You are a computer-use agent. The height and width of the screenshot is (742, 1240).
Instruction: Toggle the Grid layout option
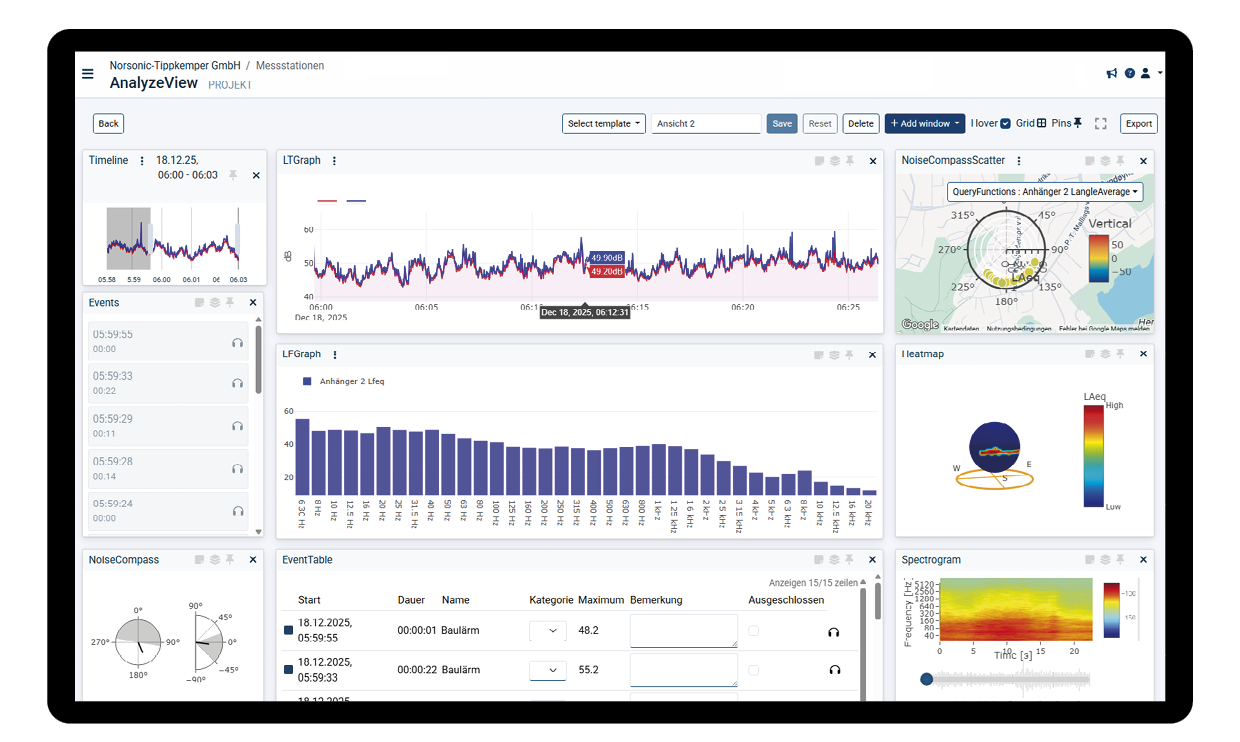click(x=1041, y=124)
